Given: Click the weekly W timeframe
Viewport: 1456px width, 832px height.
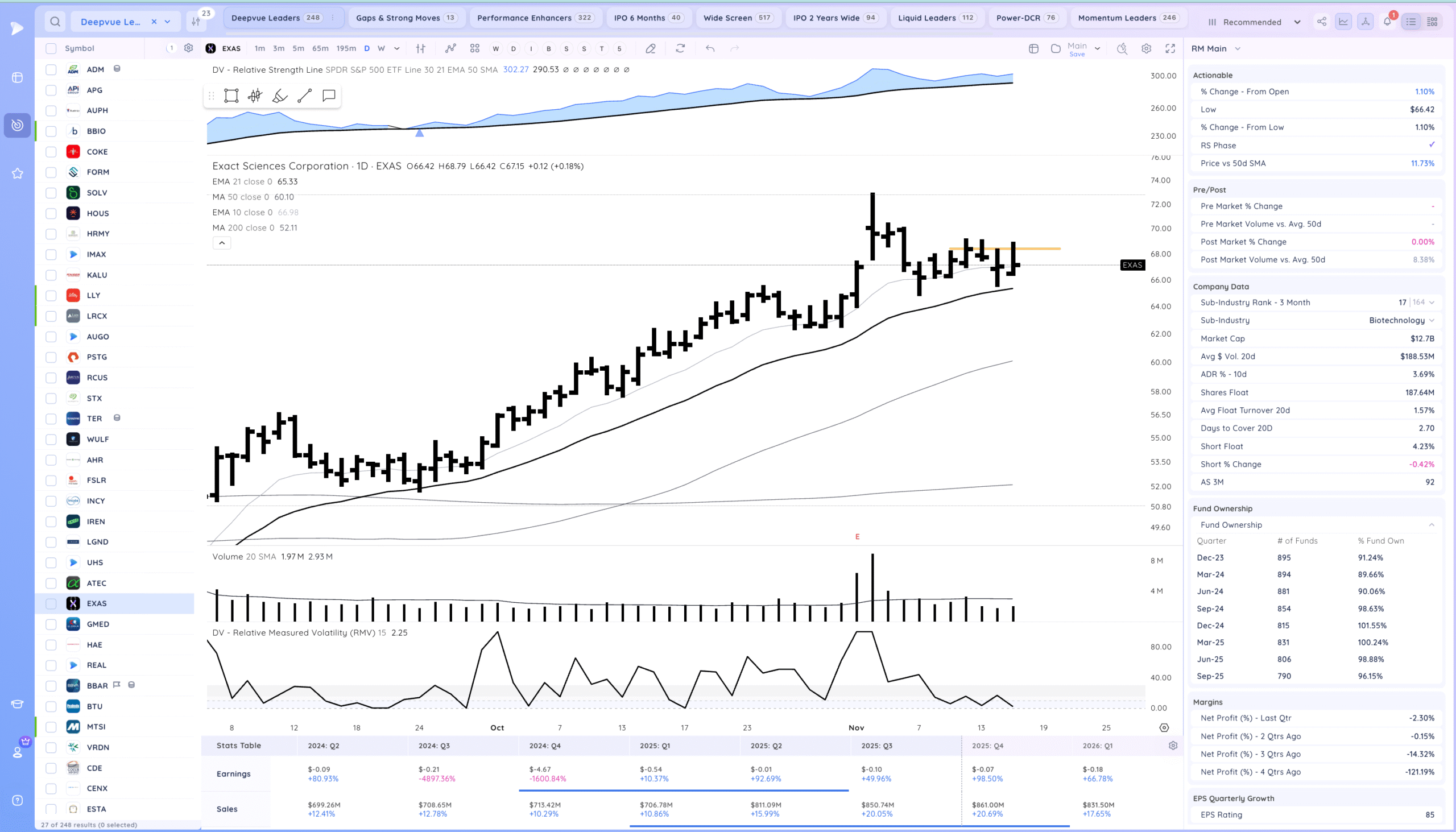Looking at the screenshot, I should tap(381, 48).
